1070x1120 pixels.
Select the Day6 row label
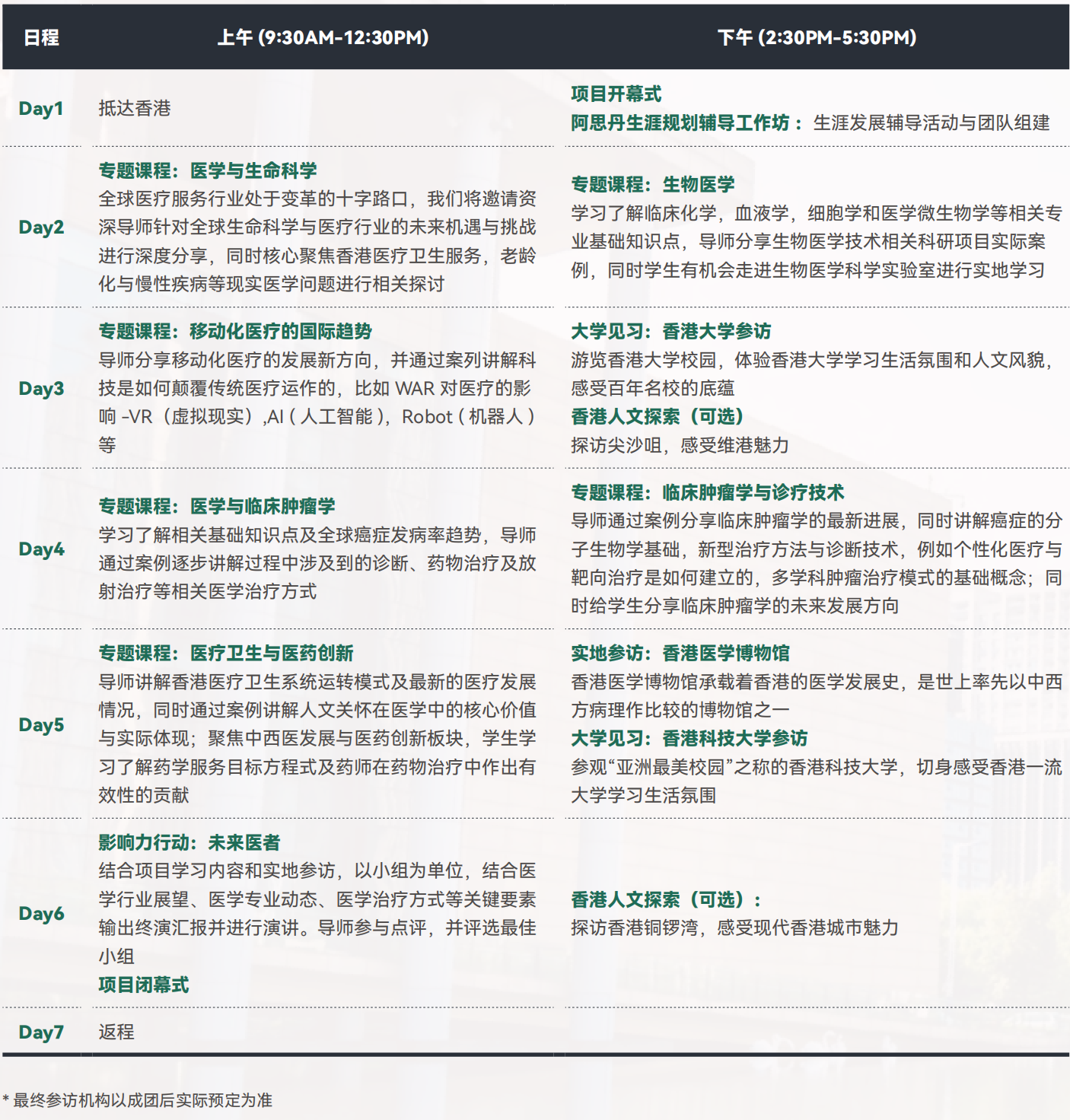(x=41, y=913)
